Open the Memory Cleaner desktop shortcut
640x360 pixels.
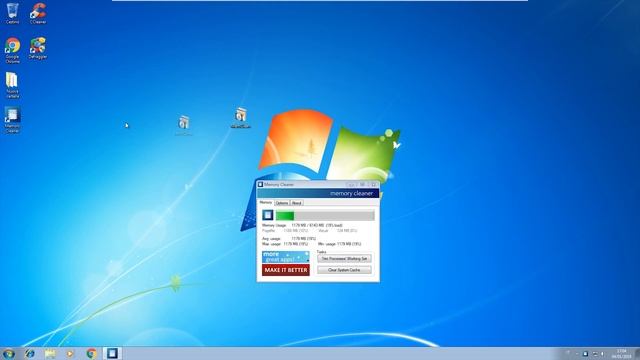(x=12, y=120)
